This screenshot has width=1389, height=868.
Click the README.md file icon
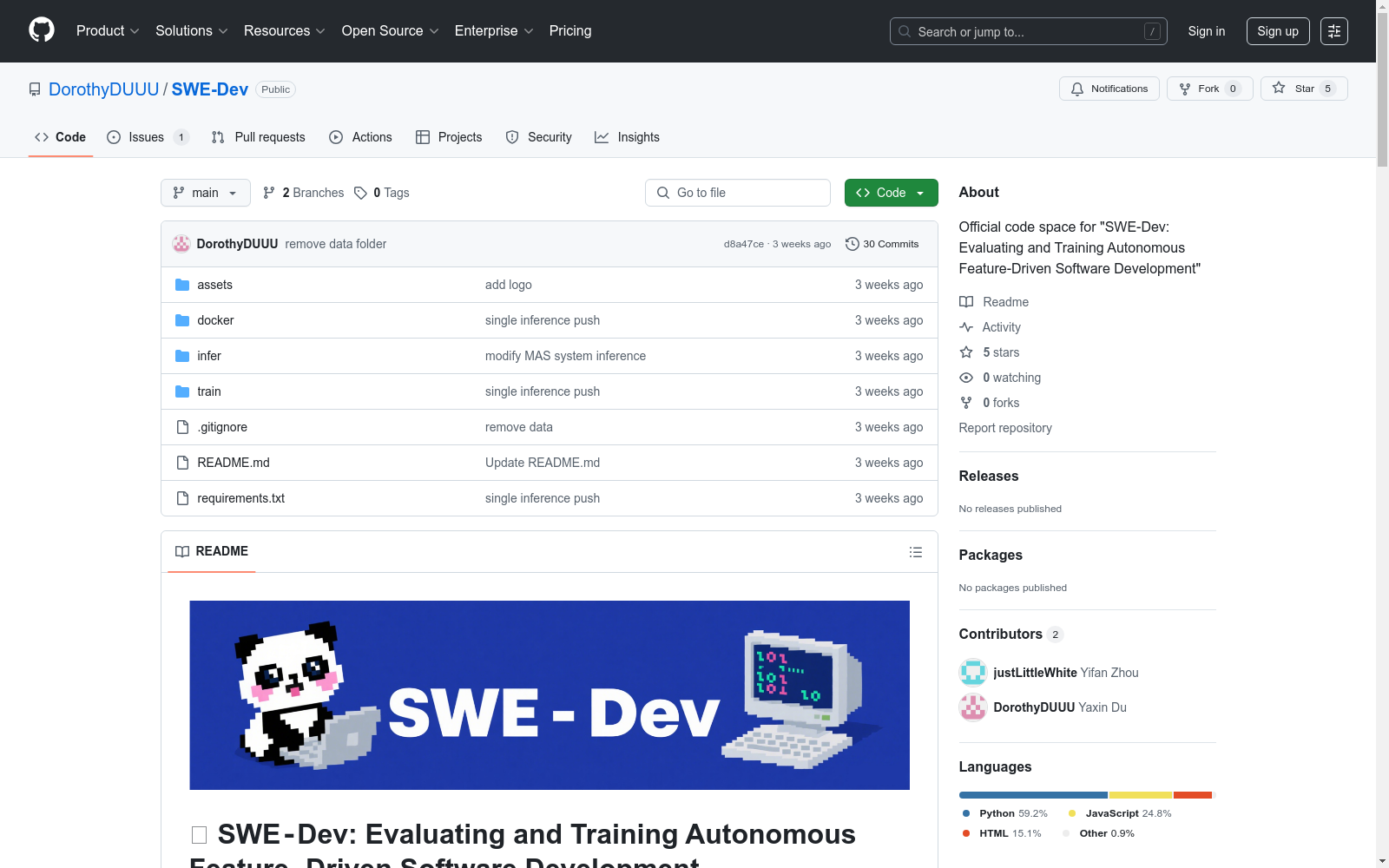point(182,463)
